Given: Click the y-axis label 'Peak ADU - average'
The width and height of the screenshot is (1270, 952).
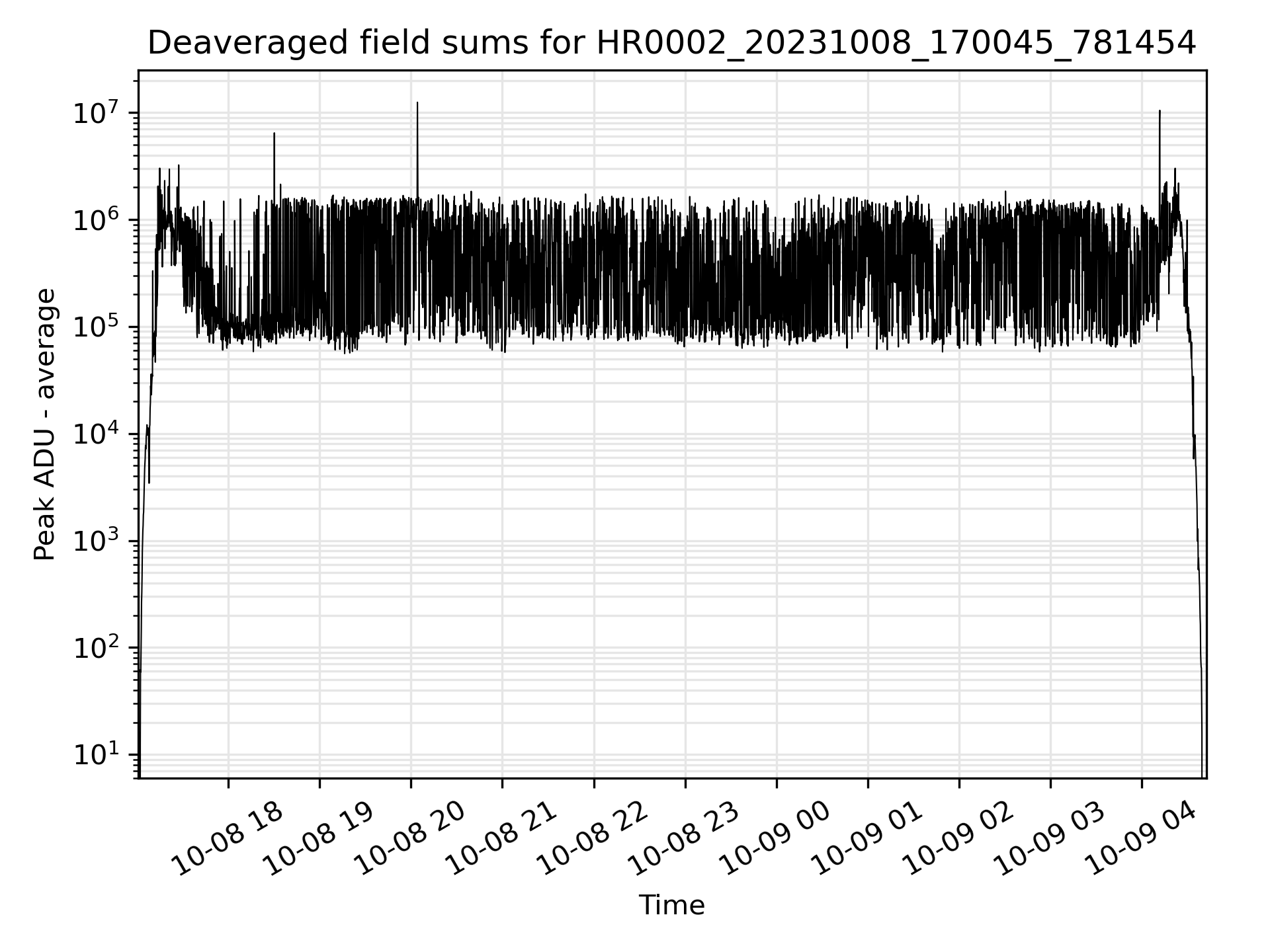Looking at the screenshot, I should [x=44, y=424].
